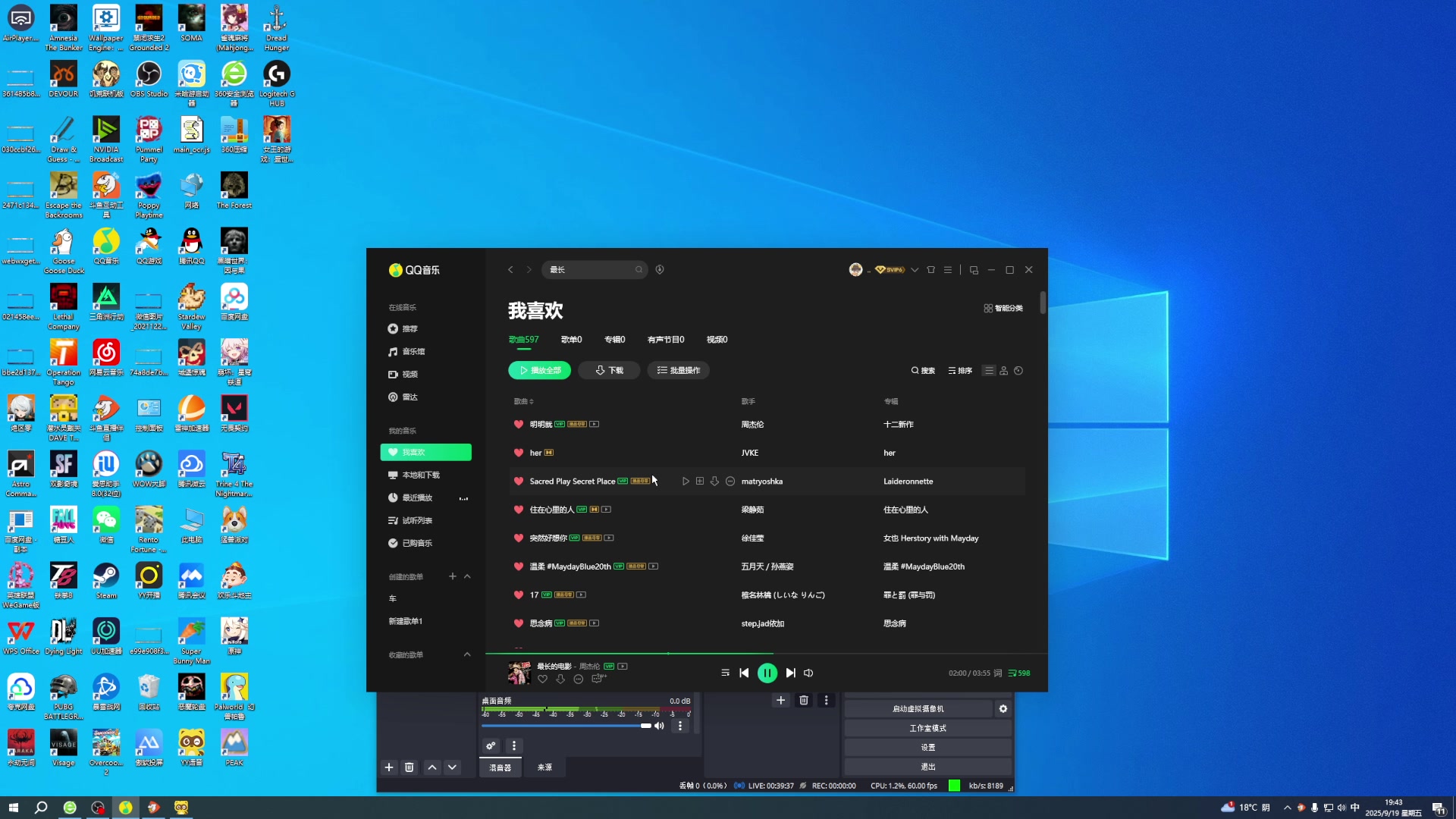Image resolution: width=1456 pixels, height=819 pixels.
Task: Like the playing song 最长的电影 with heart
Action: [x=542, y=679]
